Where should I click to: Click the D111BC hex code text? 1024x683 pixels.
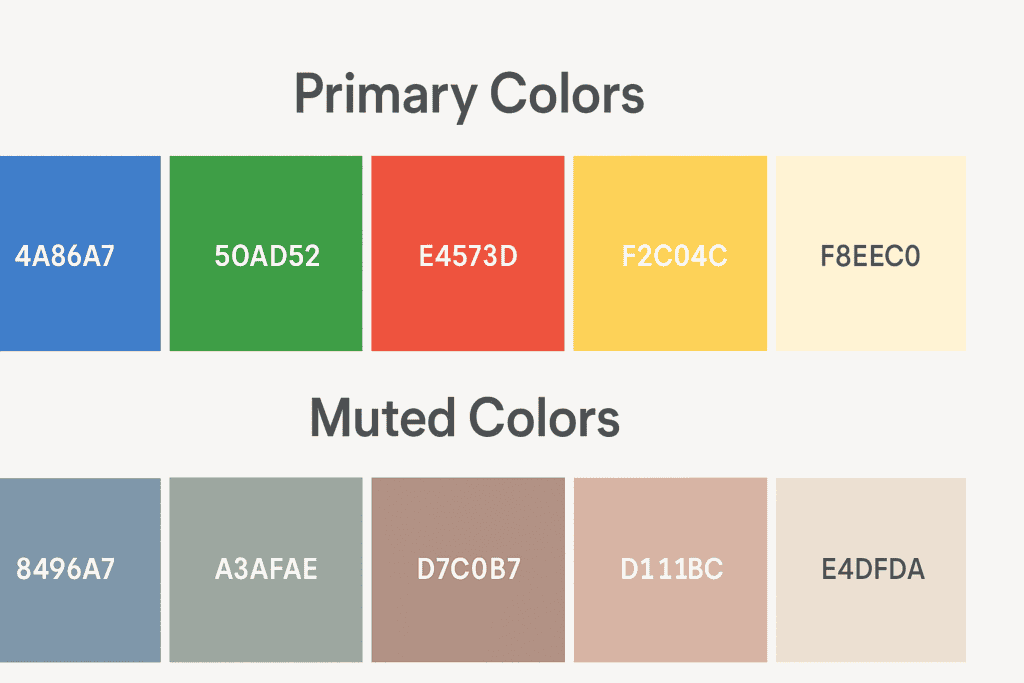(671, 569)
